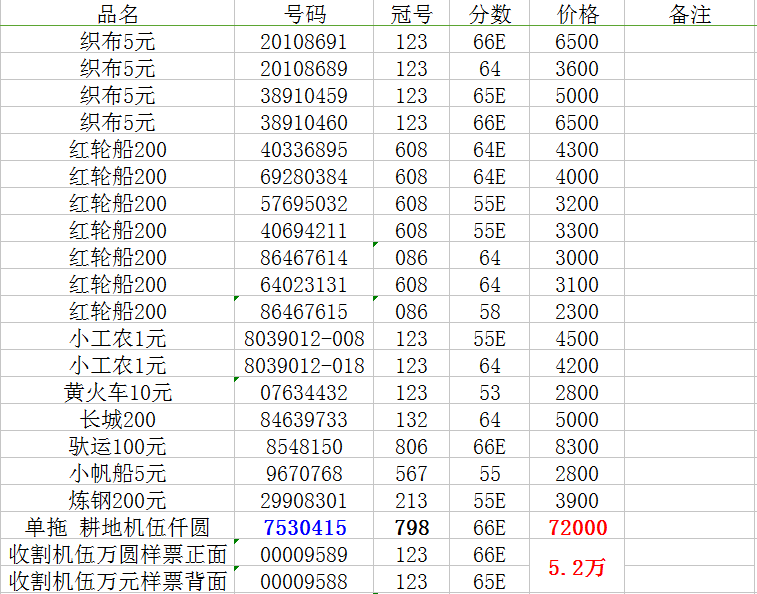Viewport: 757px width, 594px height.
Task: Select the number 00009588 cell
Action: (304, 581)
